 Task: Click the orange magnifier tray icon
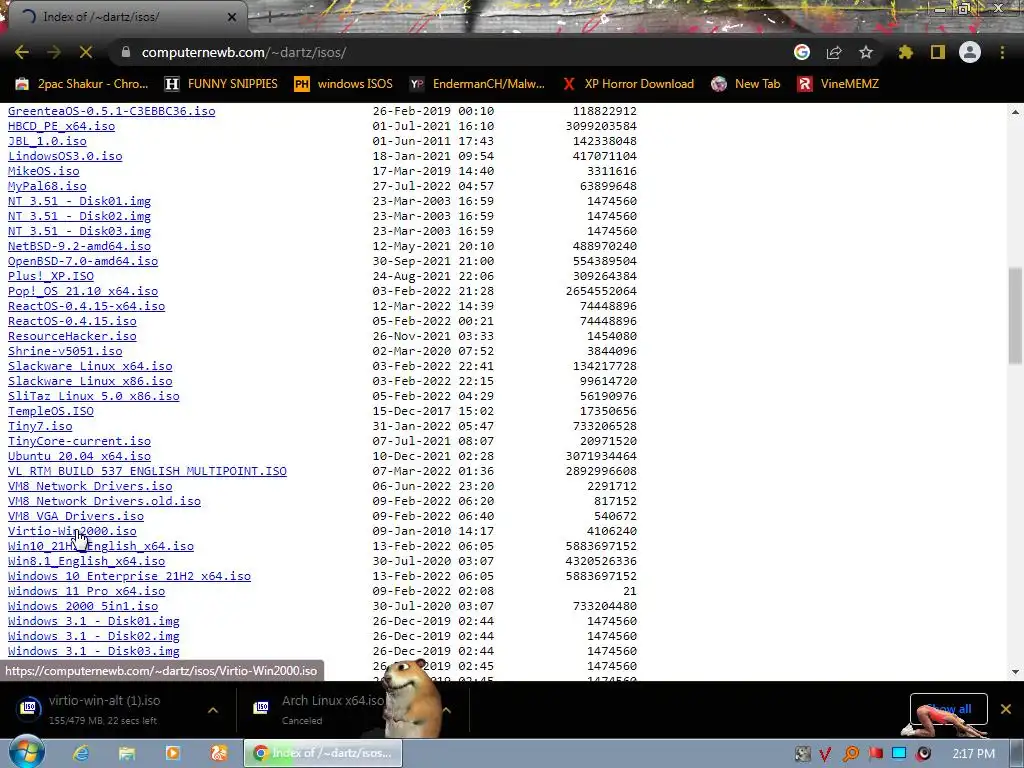point(850,754)
